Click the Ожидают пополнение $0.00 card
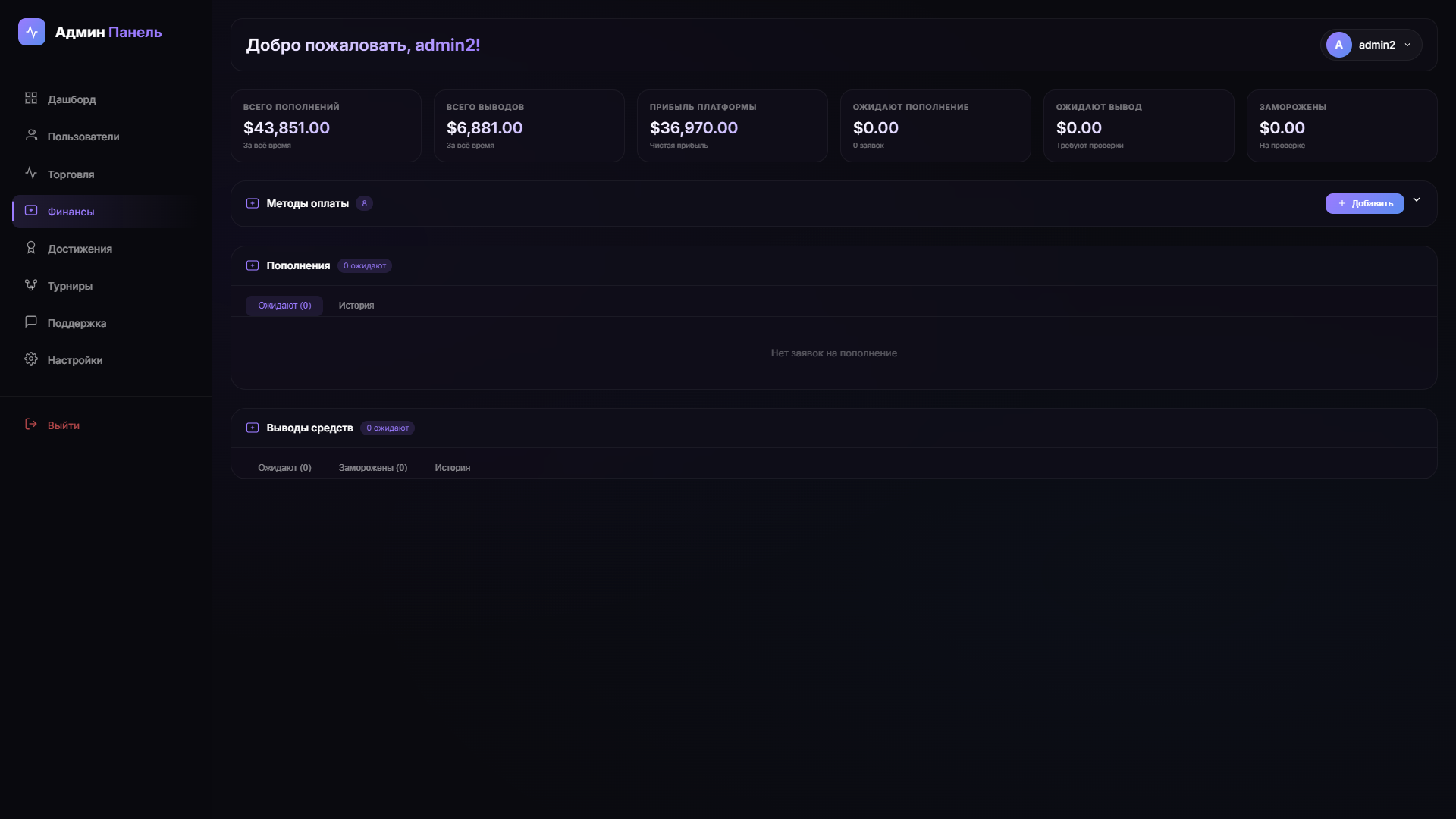This screenshot has height=819, width=1456. 936,126
